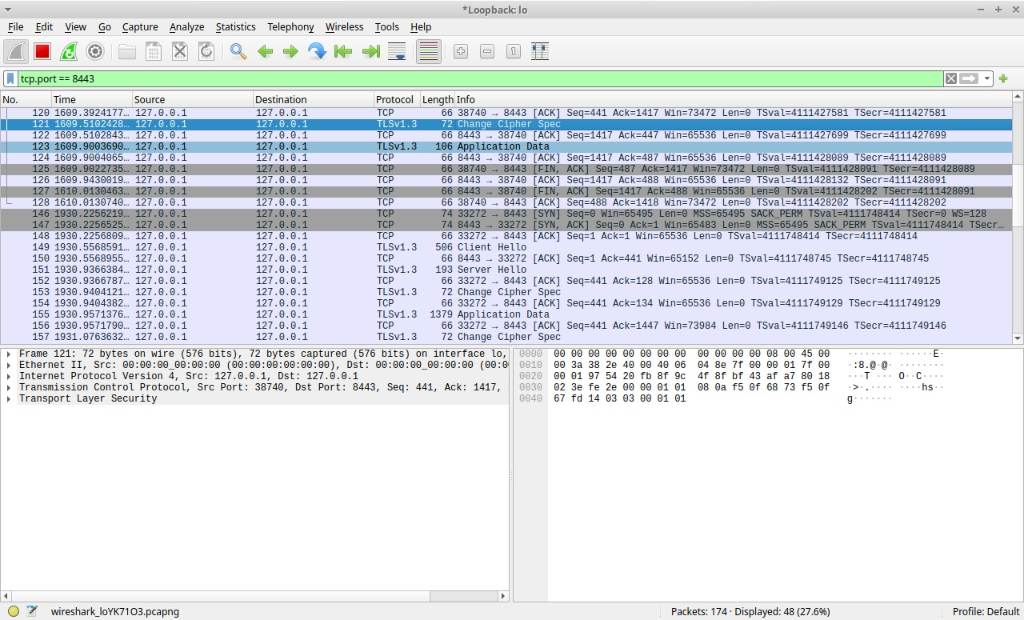Sort by the Protocol column header
This screenshot has width=1024, height=620.
[x=397, y=99]
